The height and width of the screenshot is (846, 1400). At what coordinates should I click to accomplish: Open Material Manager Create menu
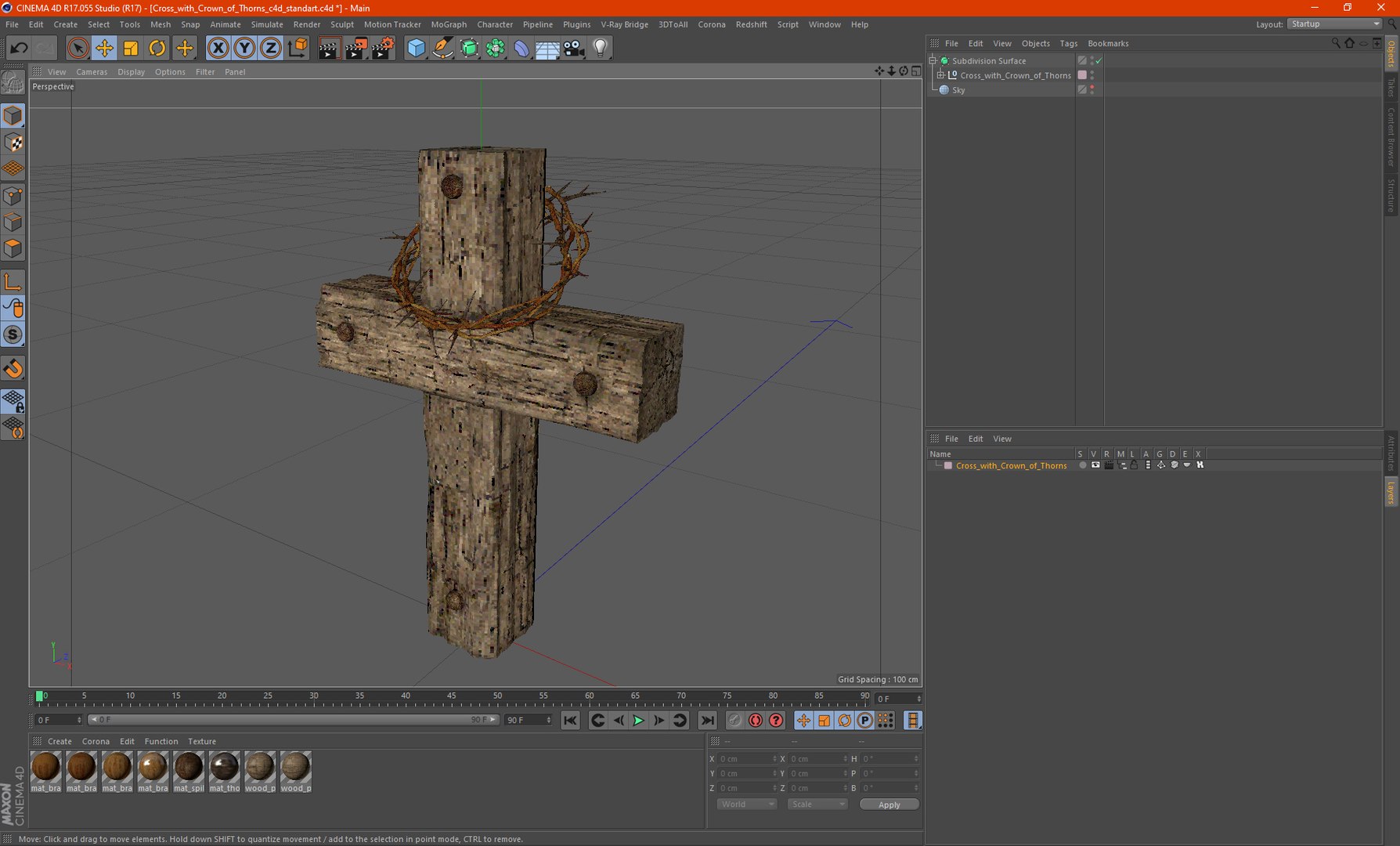tap(60, 741)
